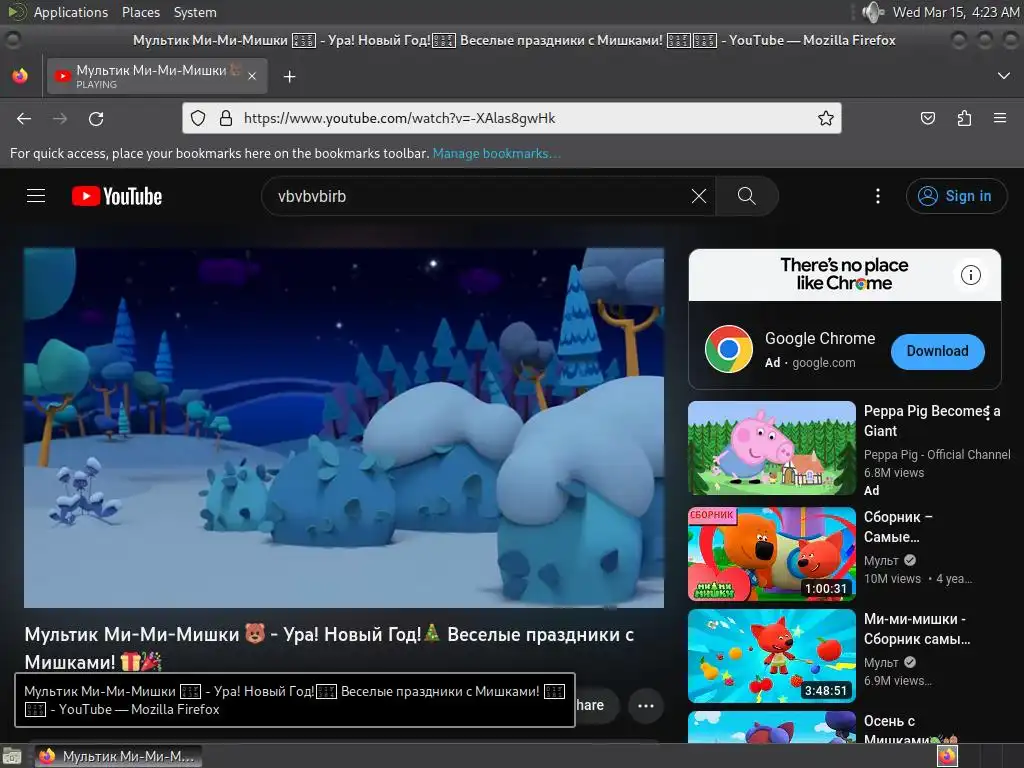Viewport: 1024px width, 768px height.
Task: Open tracking protection shield icon
Action: click(198, 118)
